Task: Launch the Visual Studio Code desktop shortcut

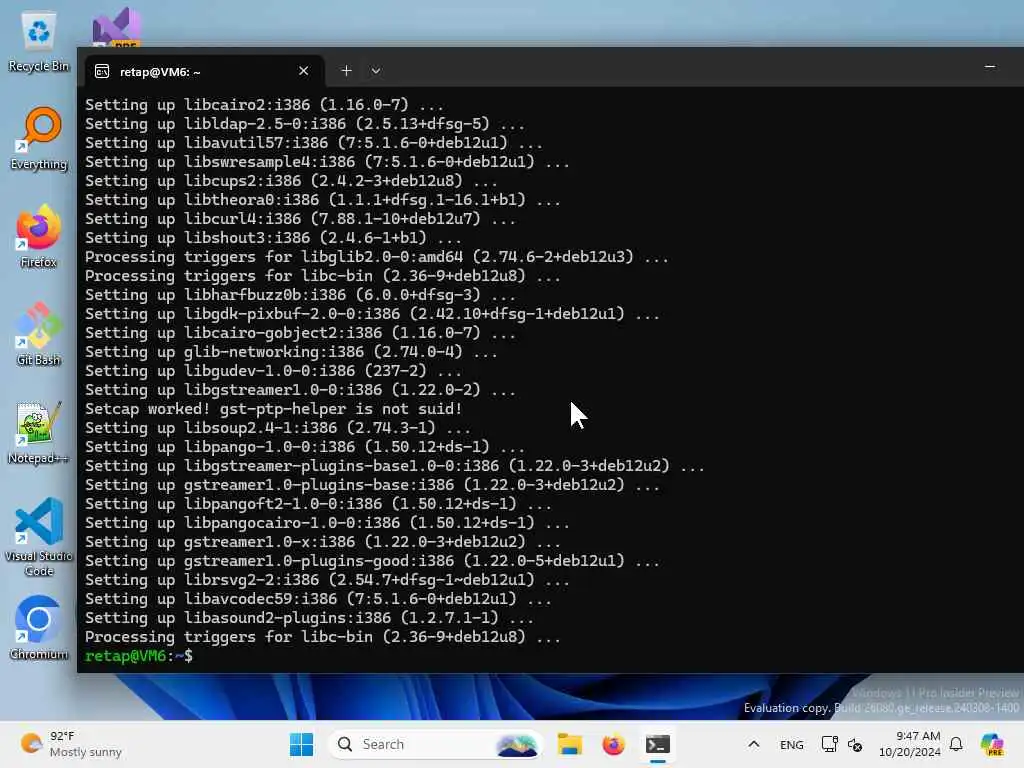Action: (39, 537)
